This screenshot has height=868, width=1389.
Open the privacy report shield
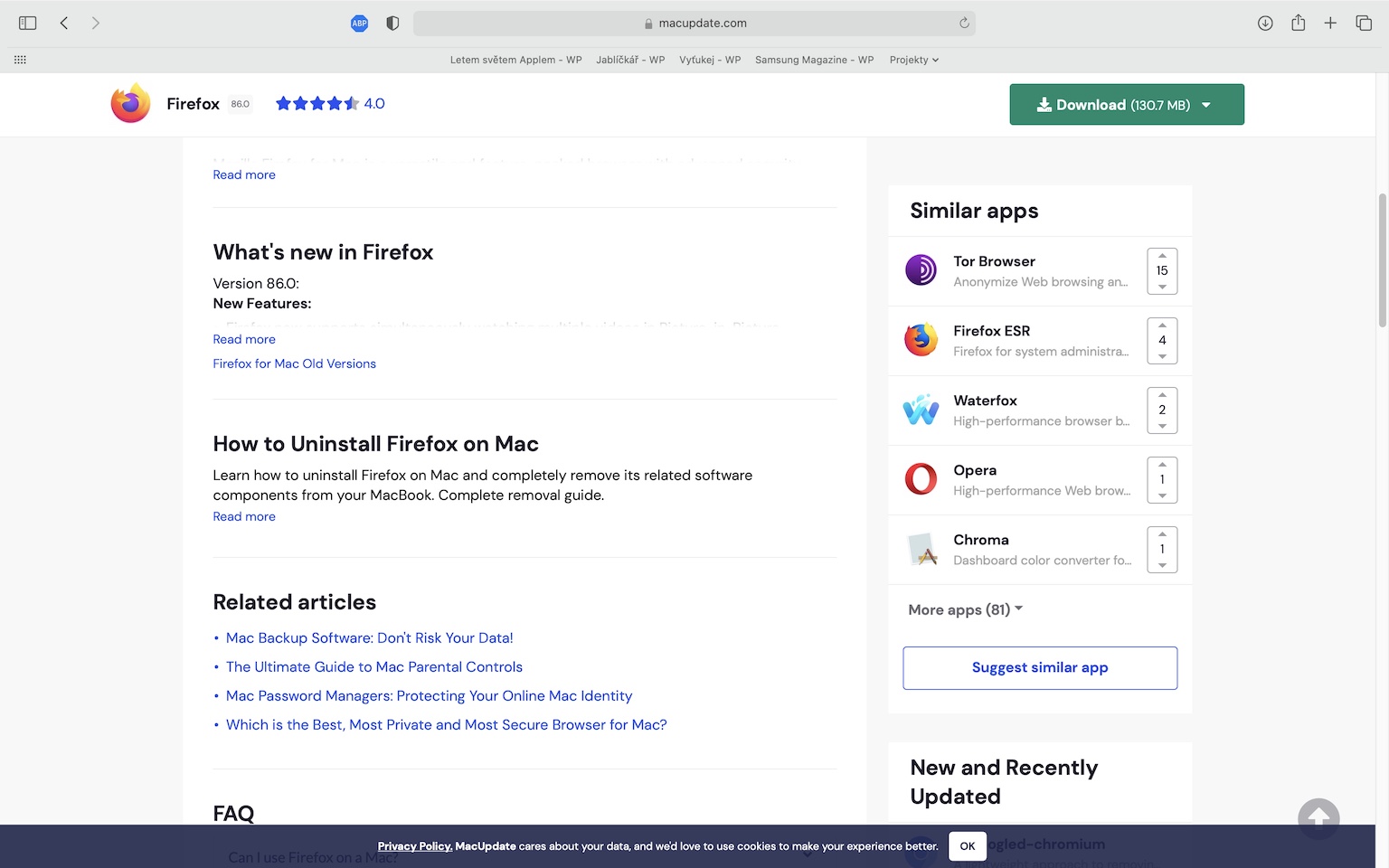point(392,24)
